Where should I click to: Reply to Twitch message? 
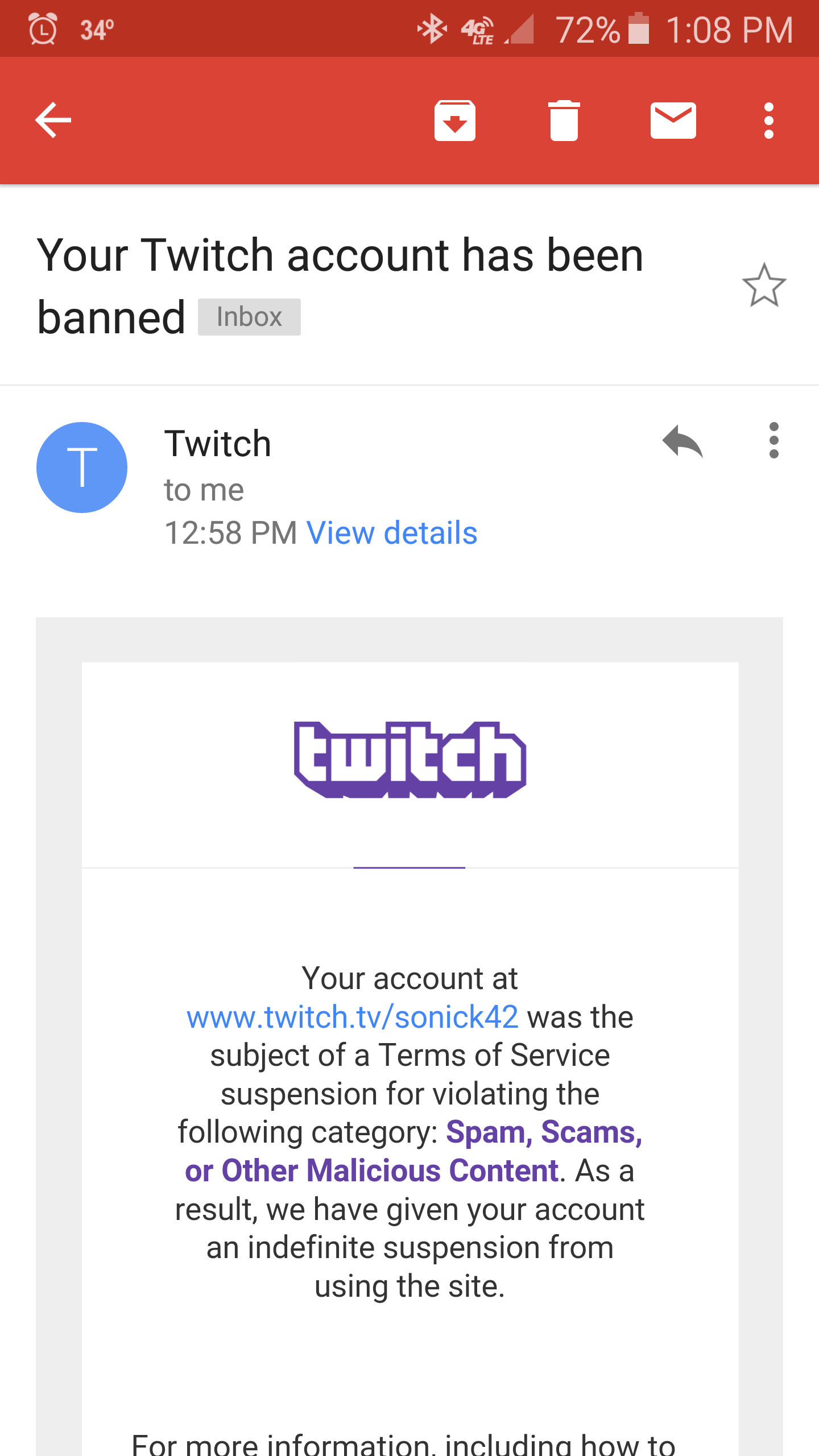[682, 441]
